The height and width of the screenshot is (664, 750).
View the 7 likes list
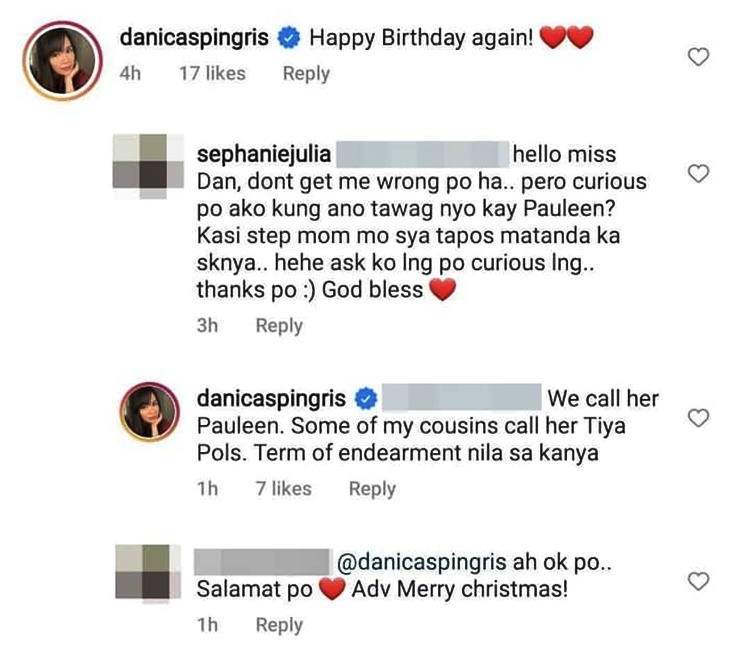point(284,489)
